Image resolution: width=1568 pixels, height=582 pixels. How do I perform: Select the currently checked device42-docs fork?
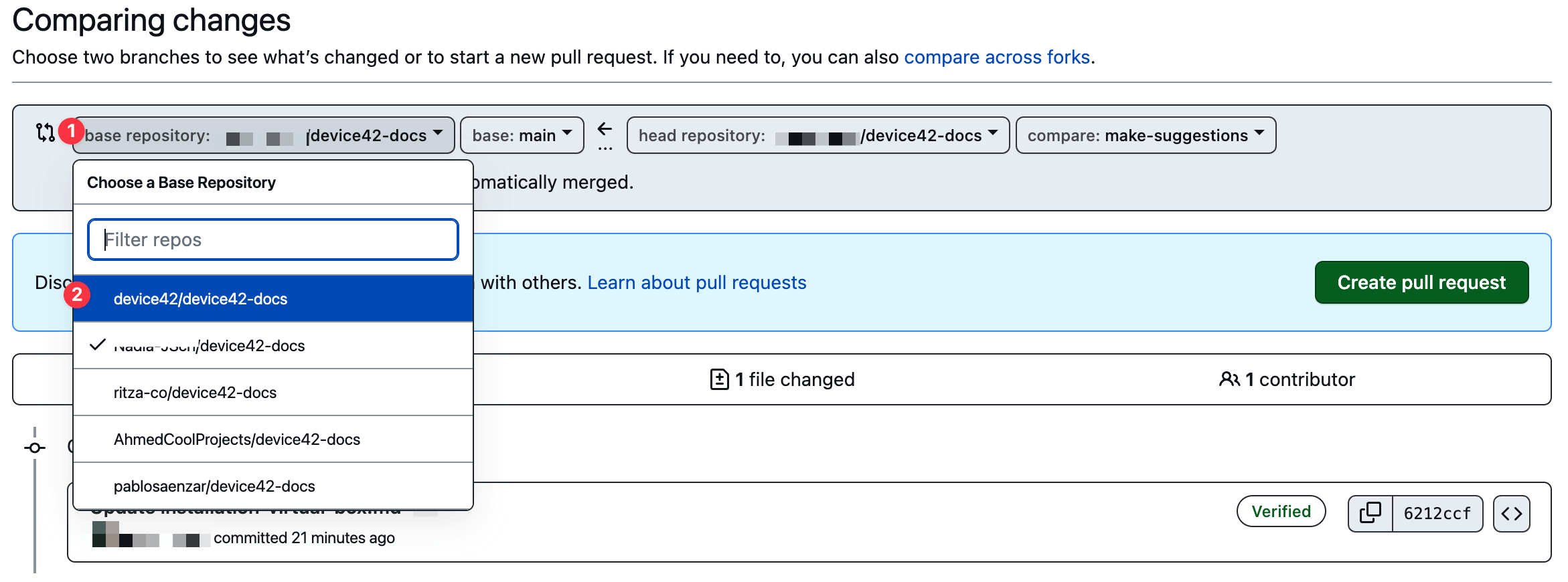tap(209, 346)
